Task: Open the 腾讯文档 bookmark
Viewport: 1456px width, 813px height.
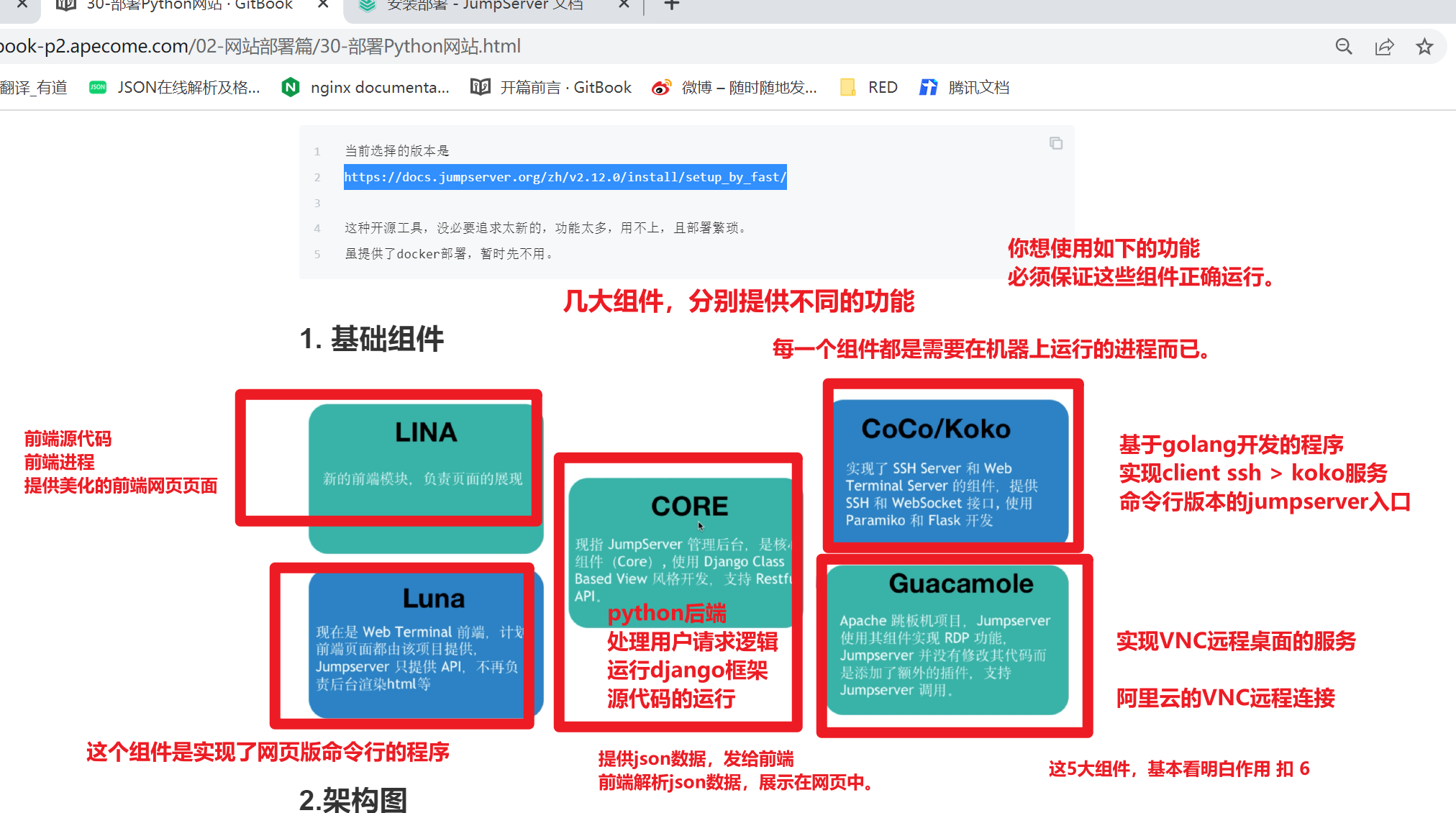Action: tap(965, 88)
